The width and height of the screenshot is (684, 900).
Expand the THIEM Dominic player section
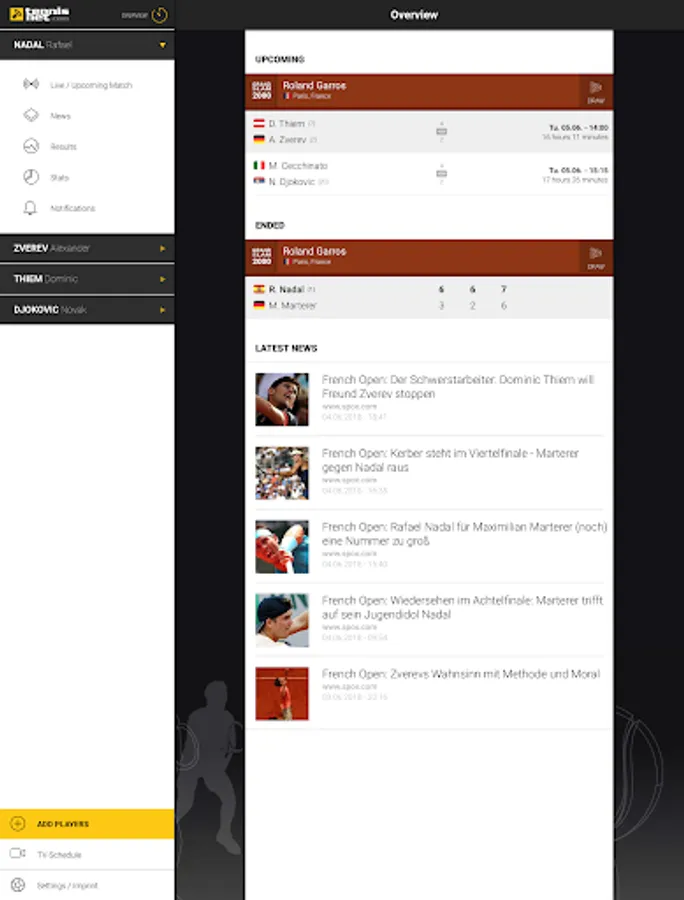(x=87, y=279)
